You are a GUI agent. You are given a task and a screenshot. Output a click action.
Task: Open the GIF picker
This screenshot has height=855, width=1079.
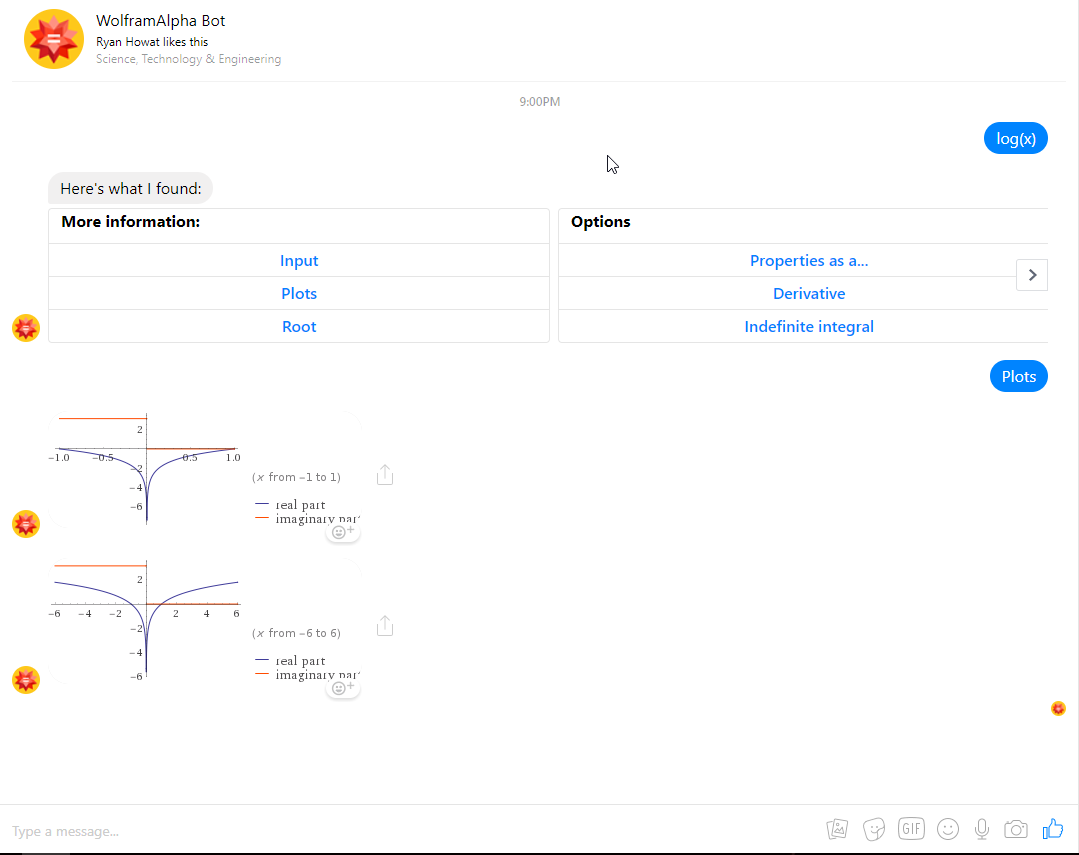point(911,828)
